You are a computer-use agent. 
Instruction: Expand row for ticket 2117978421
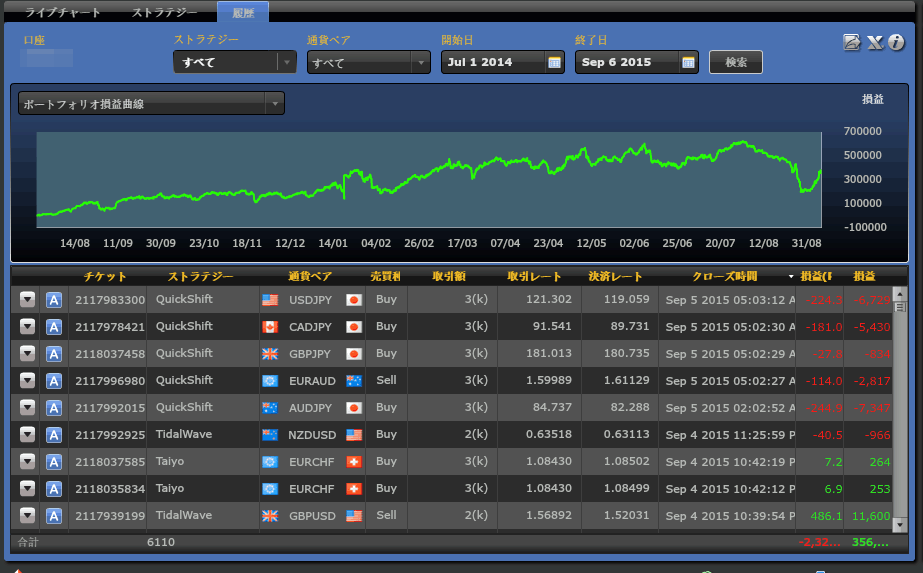[27, 326]
